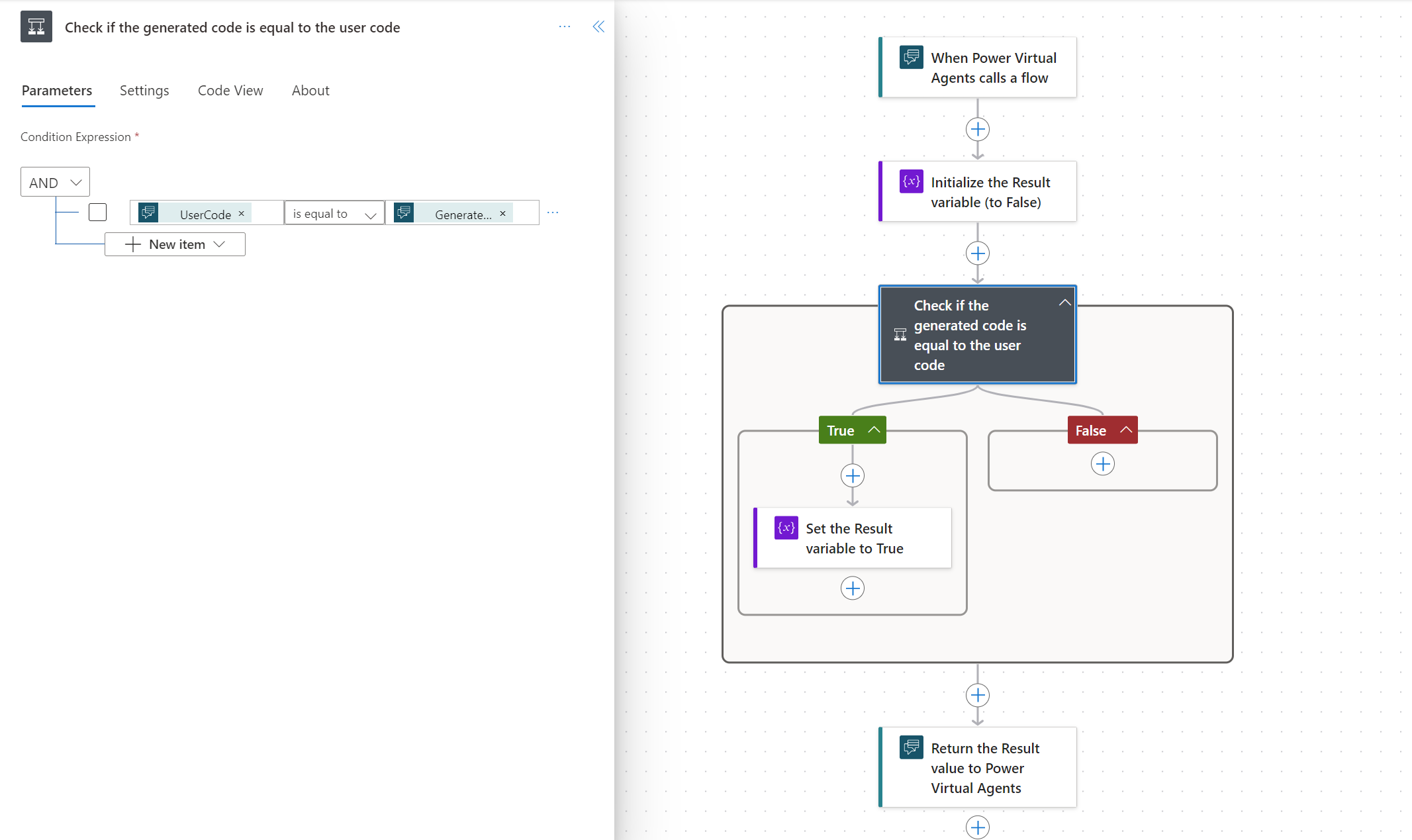
Task: Open the panel header ellipsis menu
Action: pos(565,26)
